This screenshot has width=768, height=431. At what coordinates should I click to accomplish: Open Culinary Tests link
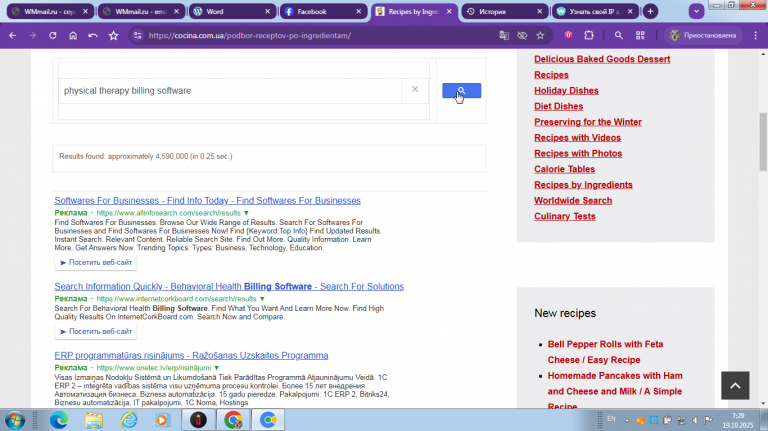point(565,216)
